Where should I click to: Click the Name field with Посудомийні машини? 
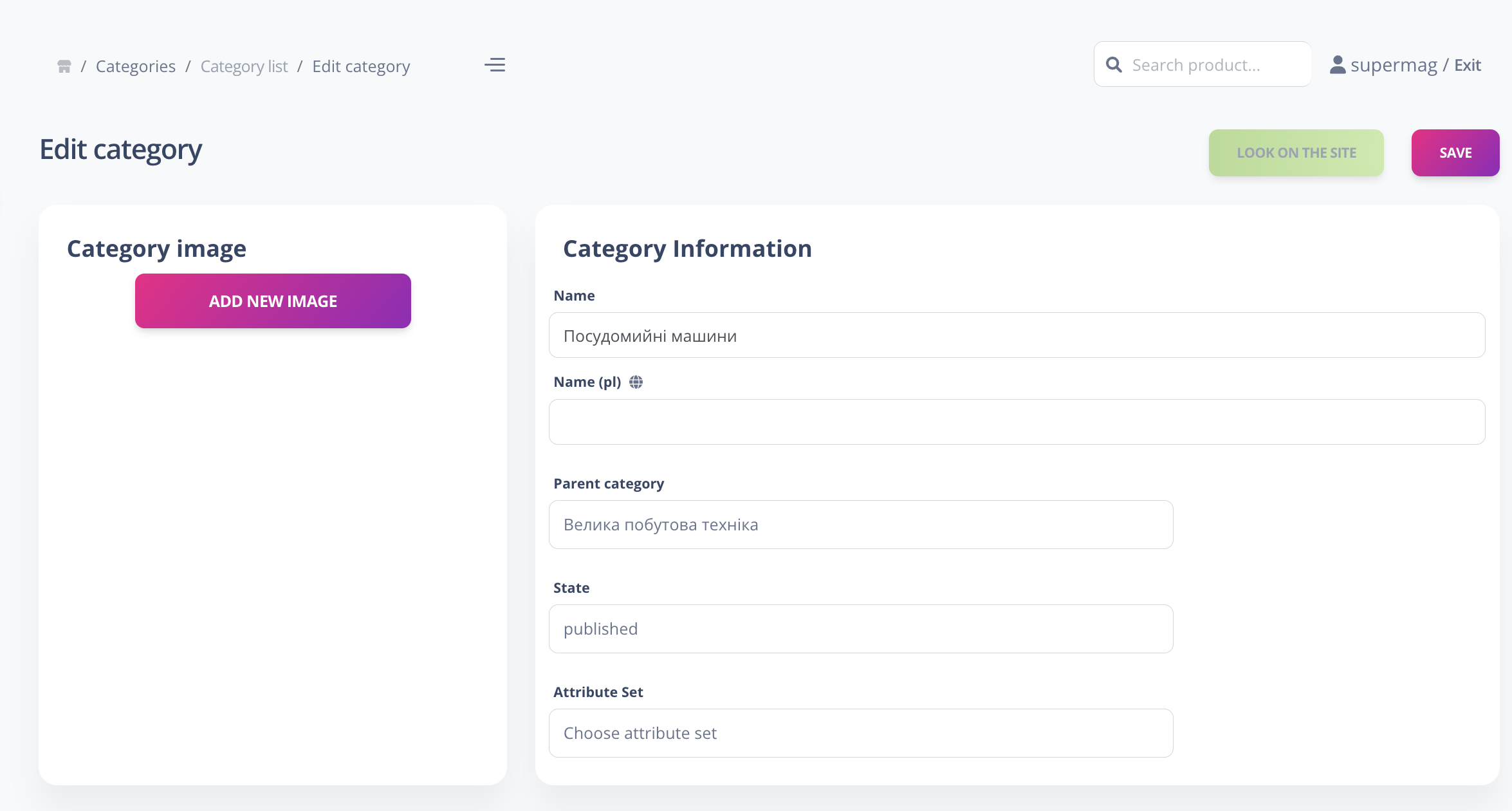(1017, 335)
